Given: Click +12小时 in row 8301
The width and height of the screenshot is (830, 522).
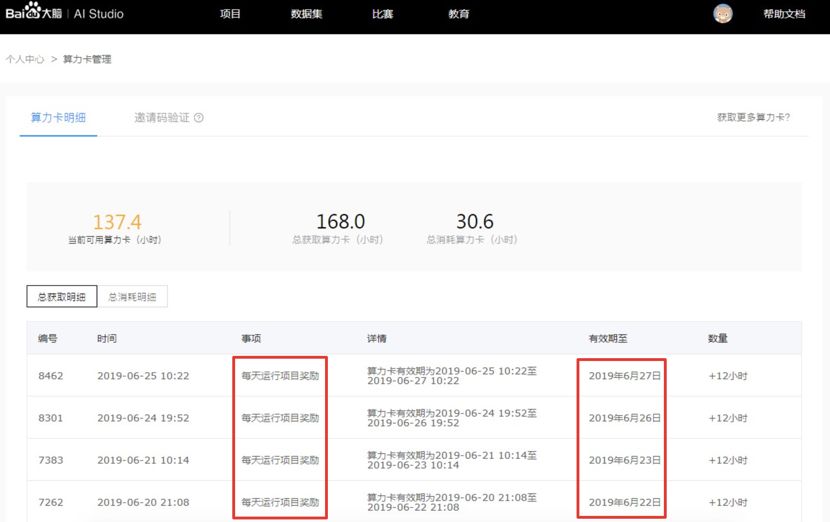Looking at the screenshot, I should coord(728,418).
